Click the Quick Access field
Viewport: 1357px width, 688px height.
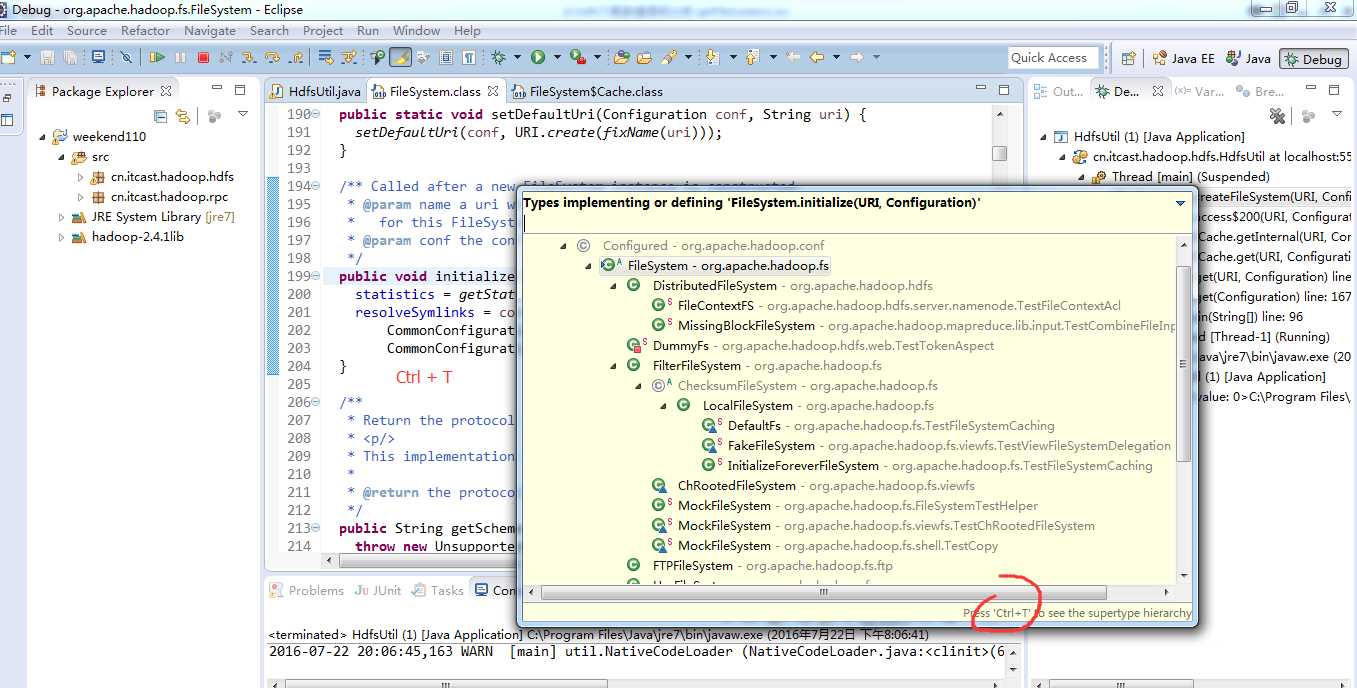tap(1053, 58)
